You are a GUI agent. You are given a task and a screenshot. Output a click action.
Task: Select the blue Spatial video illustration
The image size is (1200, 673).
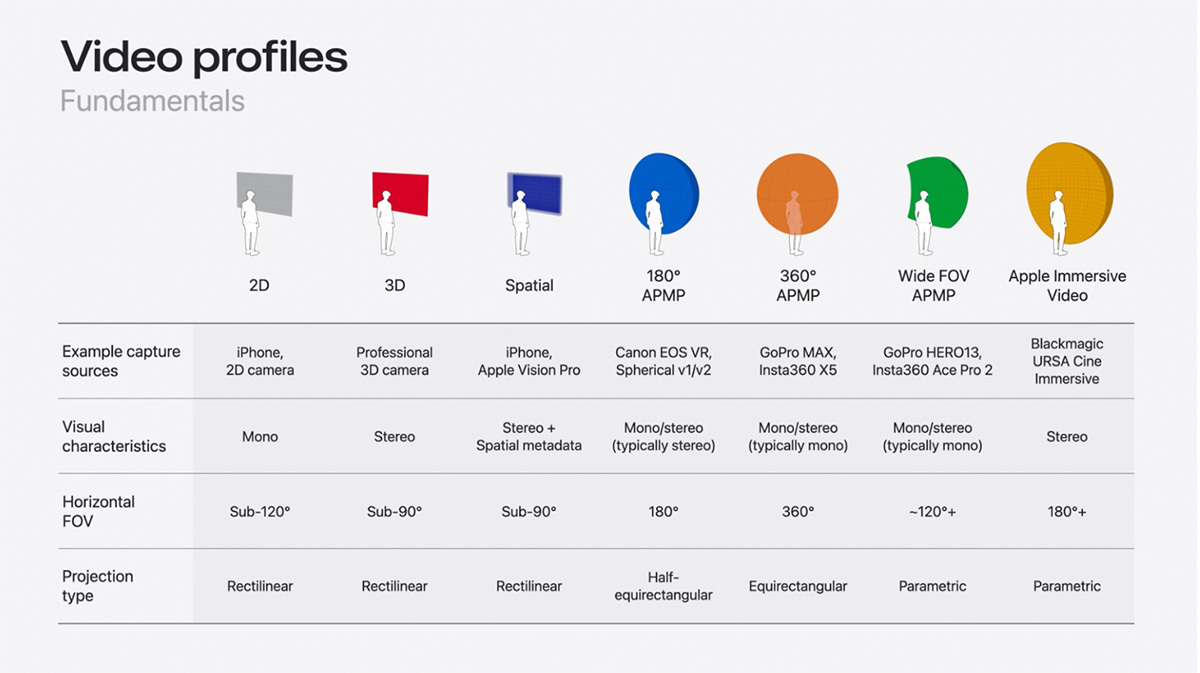click(536, 193)
